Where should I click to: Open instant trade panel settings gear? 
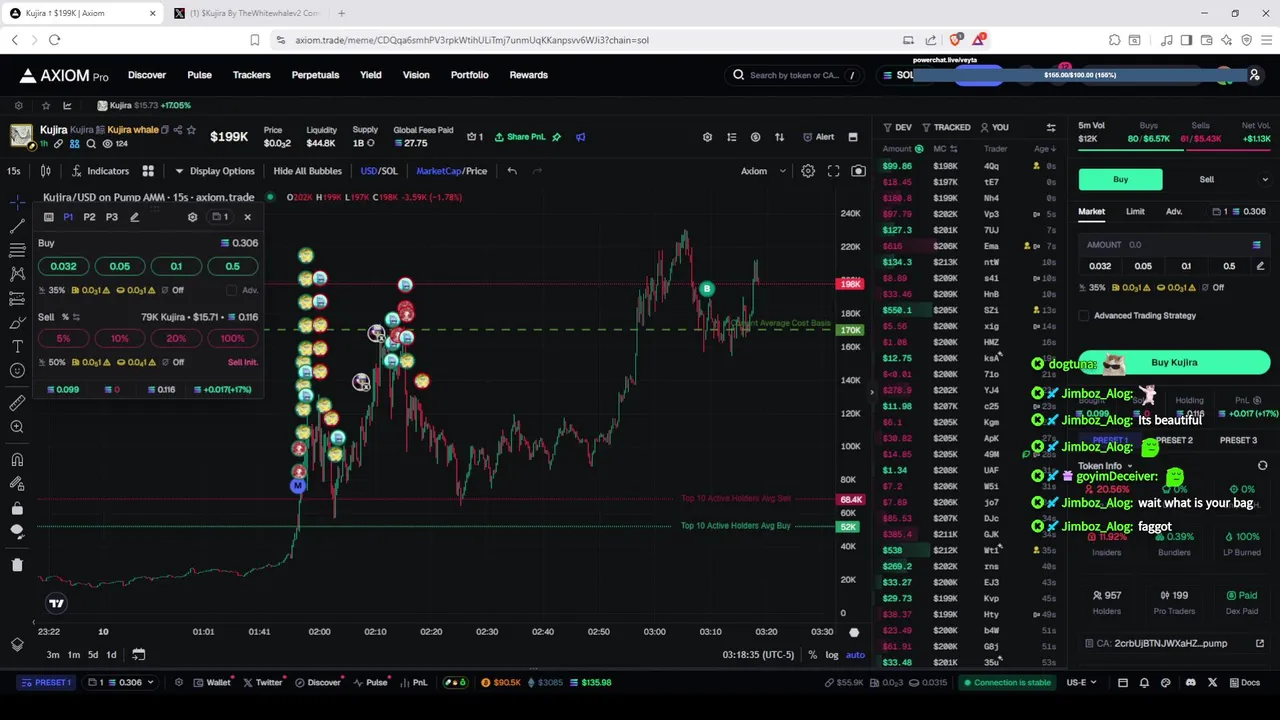click(192, 217)
